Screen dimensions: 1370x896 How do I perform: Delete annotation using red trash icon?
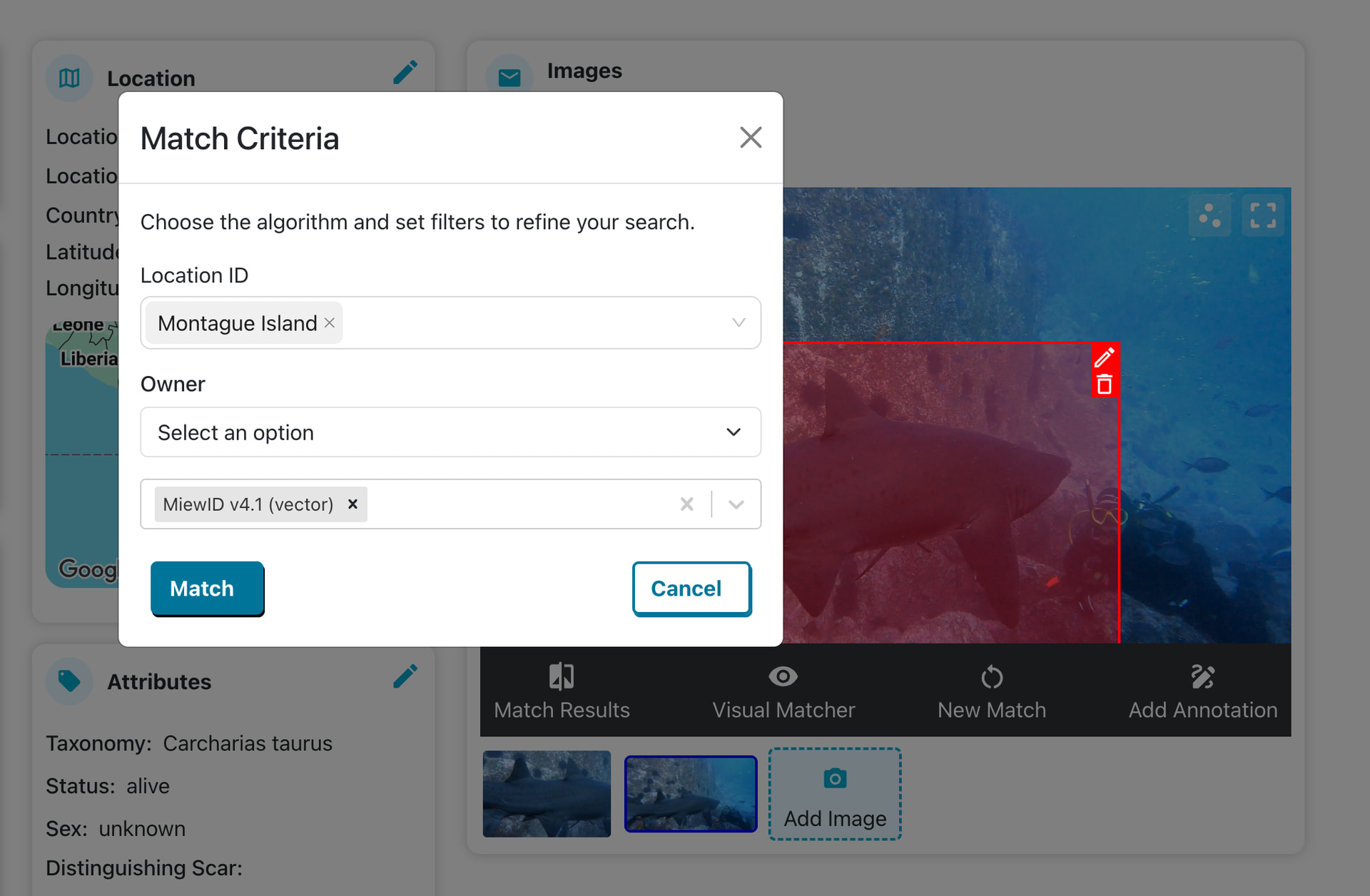pyautogui.click(x=1105, y=385)
